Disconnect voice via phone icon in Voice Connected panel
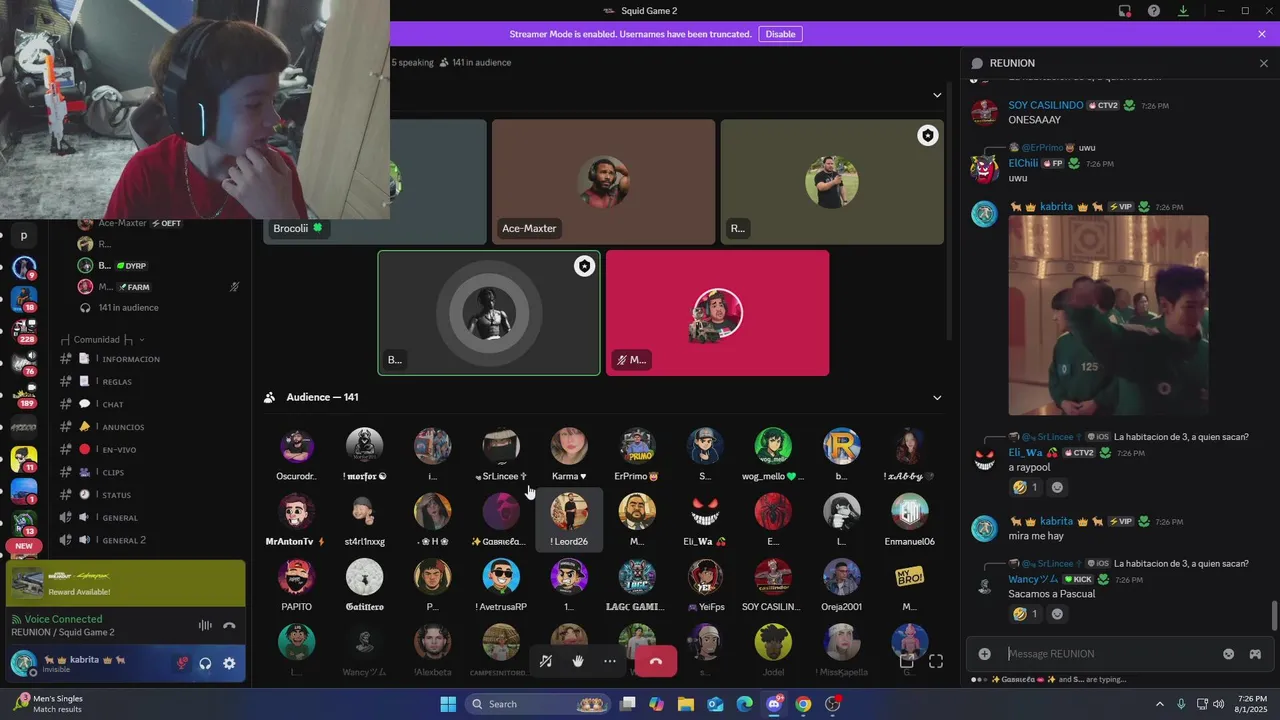 229,625
